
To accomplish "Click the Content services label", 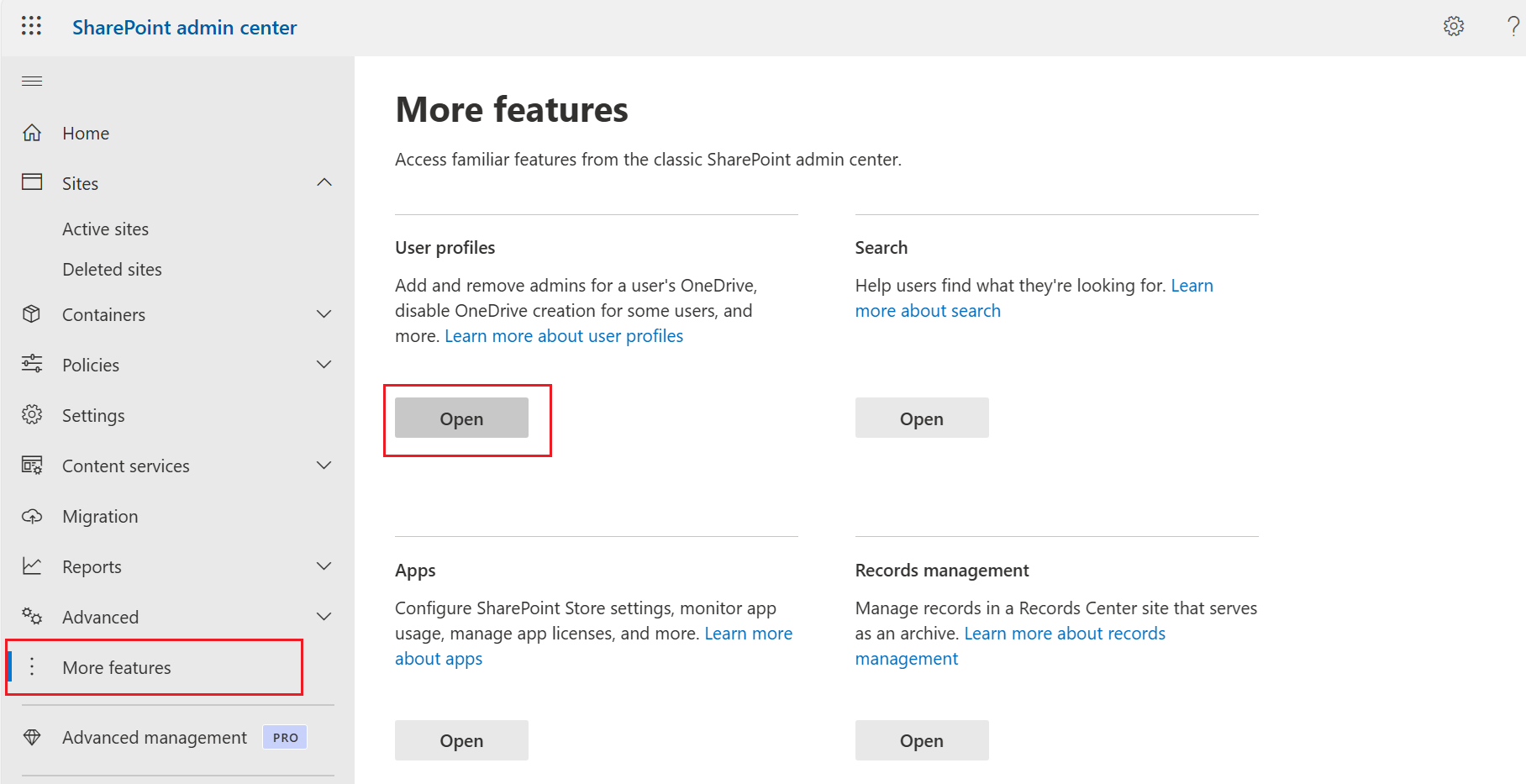I will 126,466.
